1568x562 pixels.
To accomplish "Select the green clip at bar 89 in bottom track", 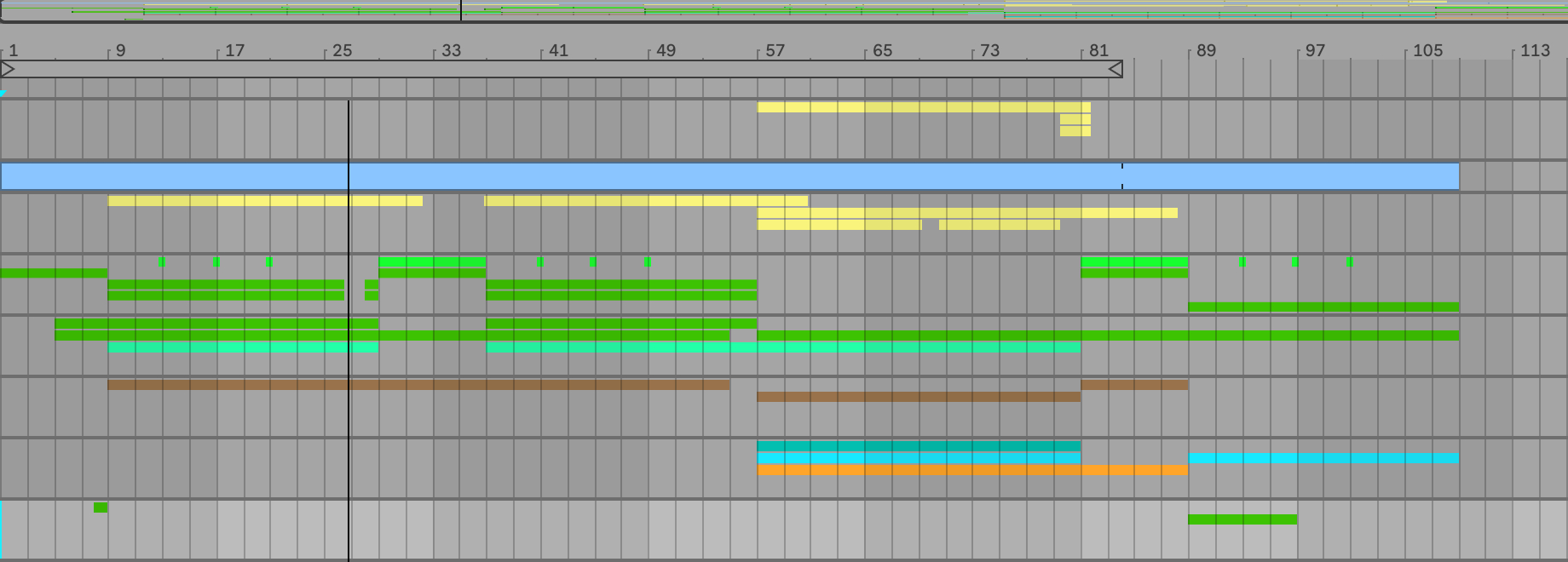I will [x=1242, y=519].
